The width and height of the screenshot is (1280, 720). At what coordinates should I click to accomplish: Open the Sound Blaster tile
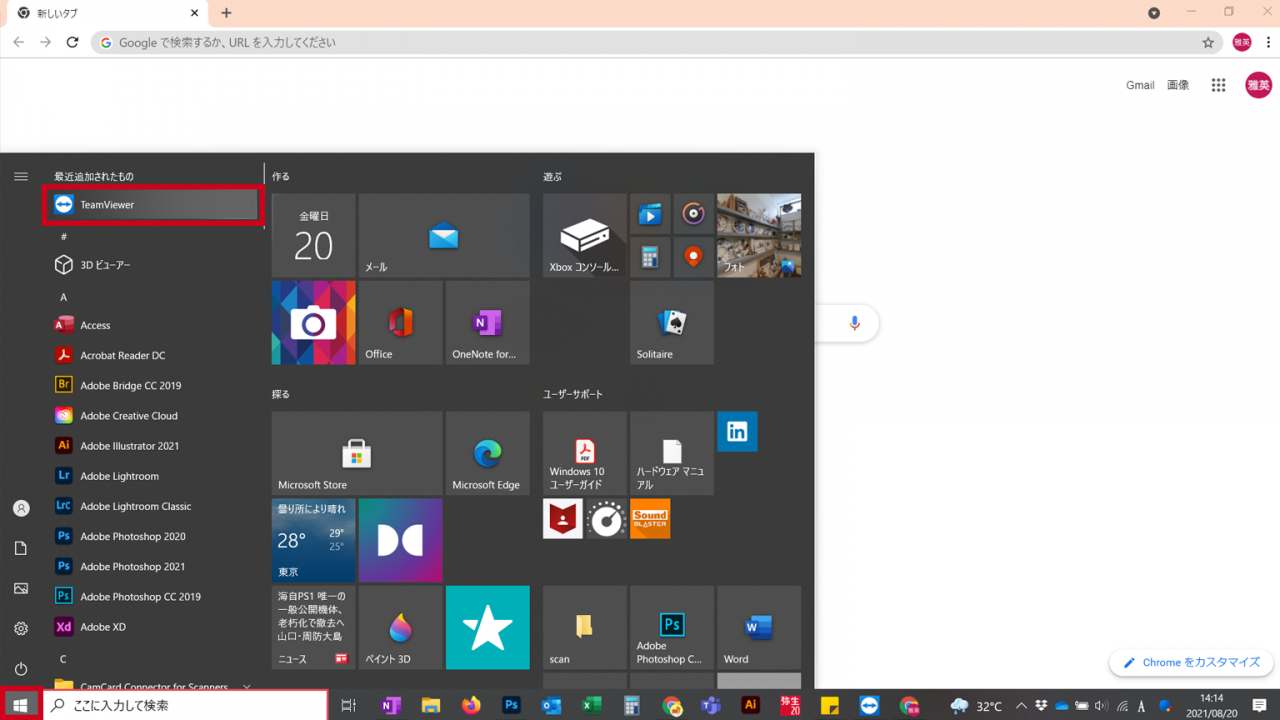point(650,519)
